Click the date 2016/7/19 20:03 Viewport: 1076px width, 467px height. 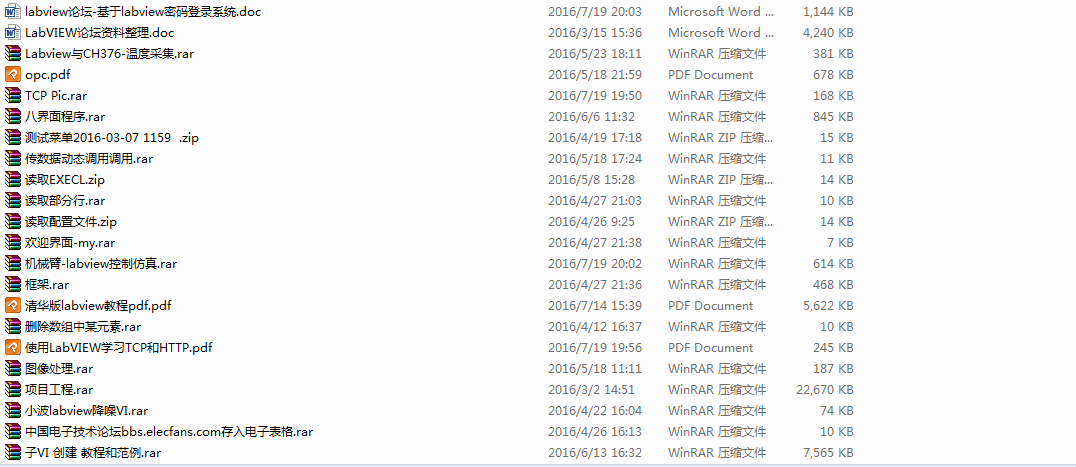(x=595, y=12)
